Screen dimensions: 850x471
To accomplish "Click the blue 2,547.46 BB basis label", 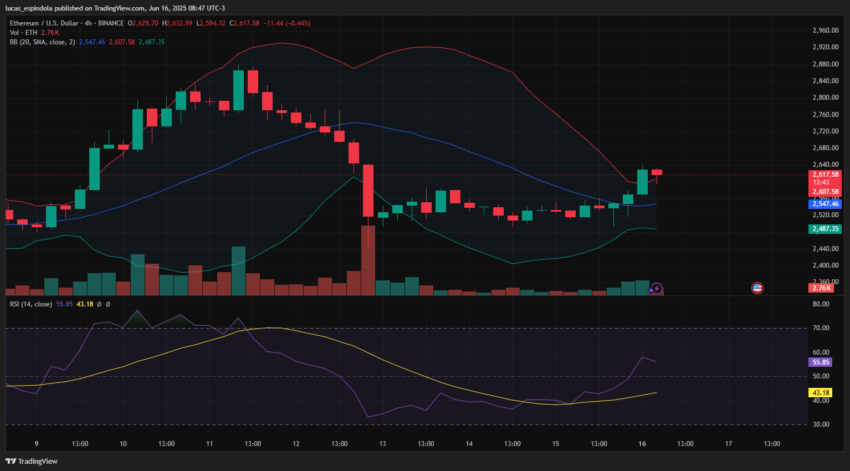I will tap(825, 204).
